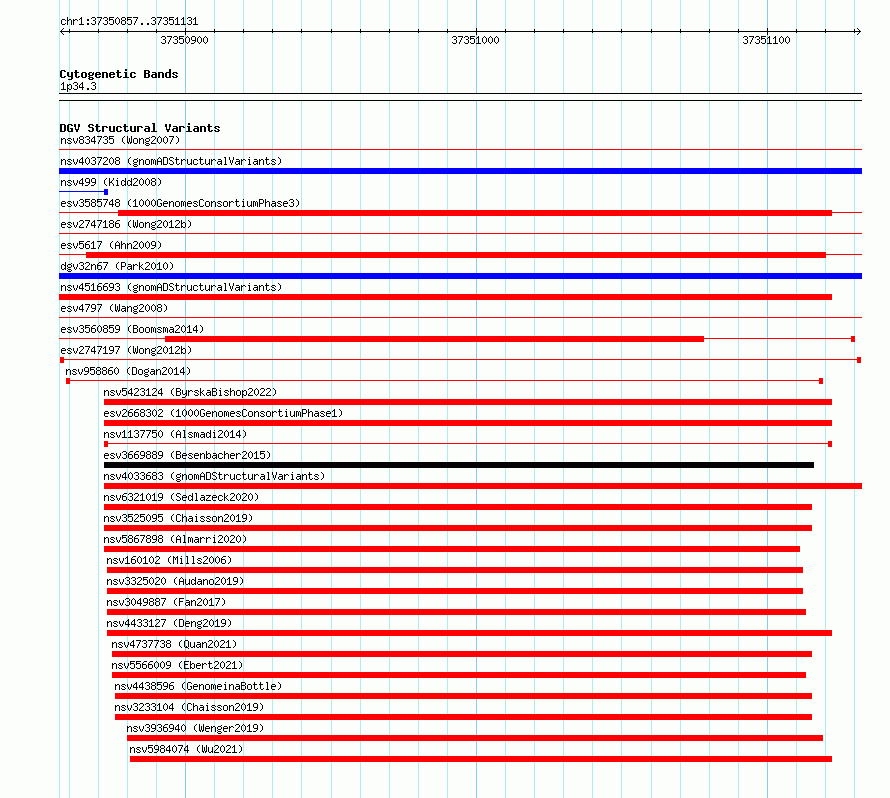Open the nsv4516693 (gnomADStructuralVariants) label
This screenshot has width=890, height=798.
coord(171,287)
